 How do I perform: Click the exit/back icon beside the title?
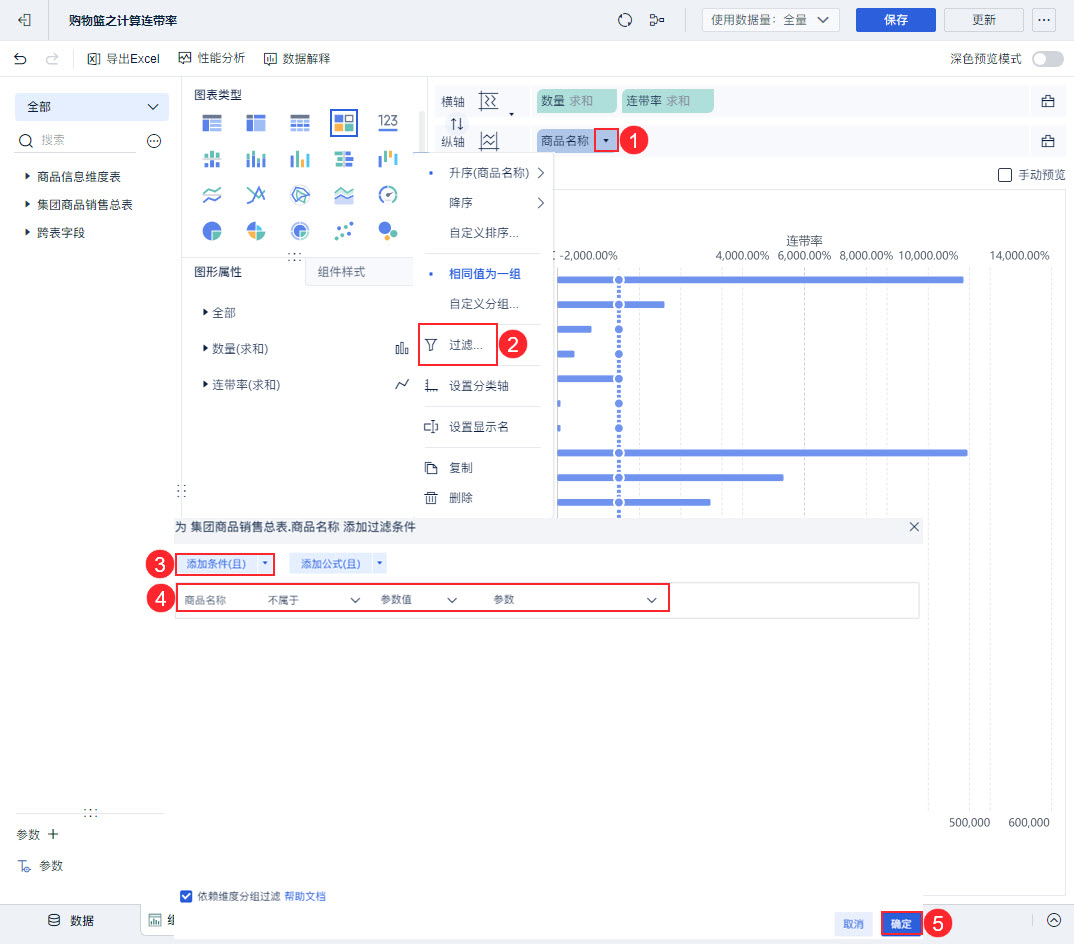tap(25, 20)
